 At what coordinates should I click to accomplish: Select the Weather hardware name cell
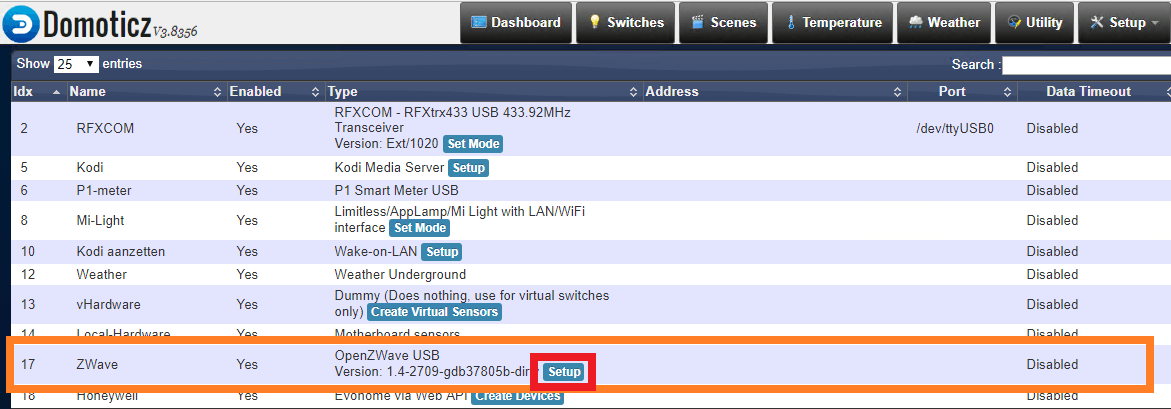(102, 274)
